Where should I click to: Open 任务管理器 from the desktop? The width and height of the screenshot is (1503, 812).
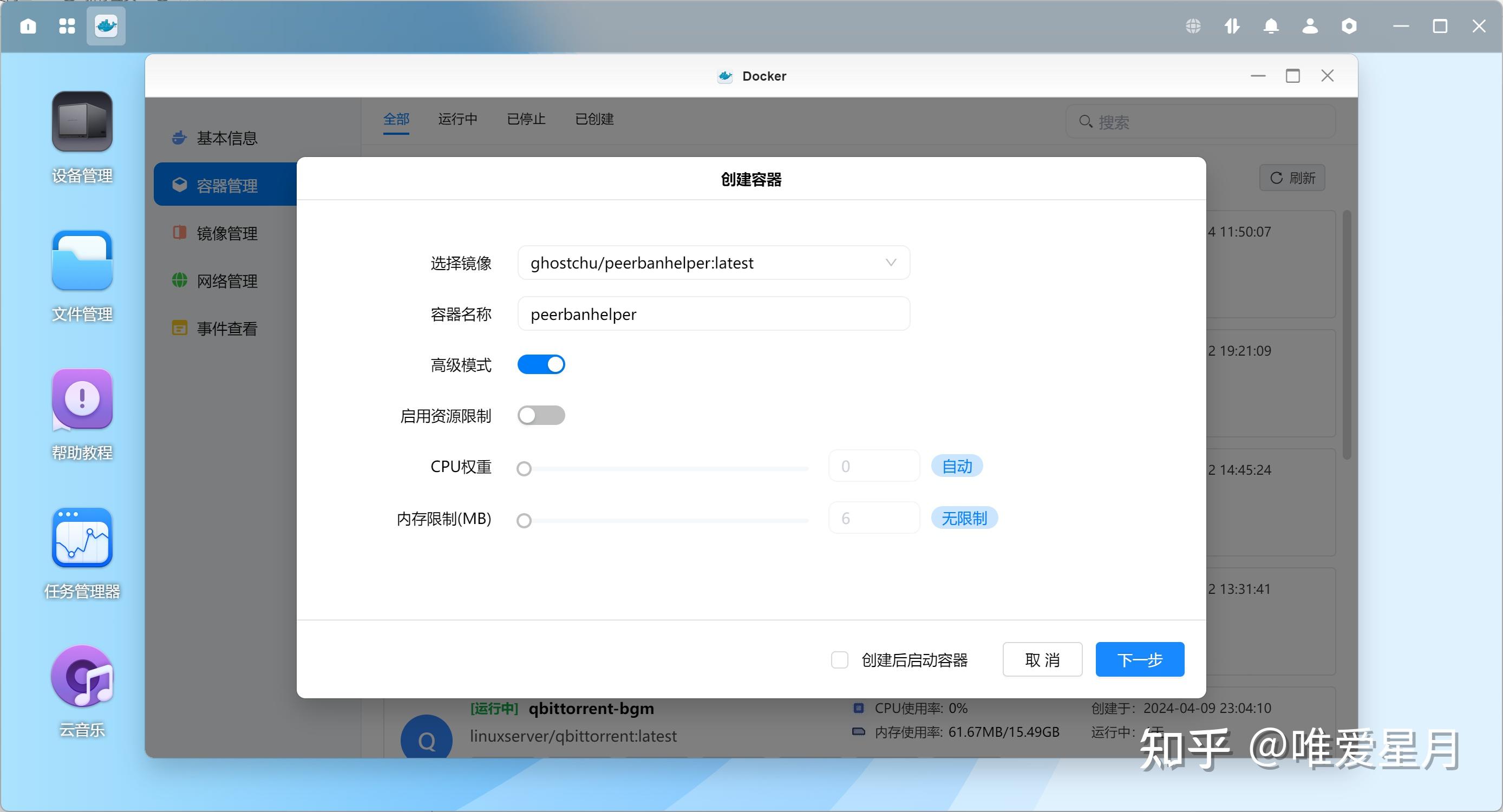coord(82,538)
